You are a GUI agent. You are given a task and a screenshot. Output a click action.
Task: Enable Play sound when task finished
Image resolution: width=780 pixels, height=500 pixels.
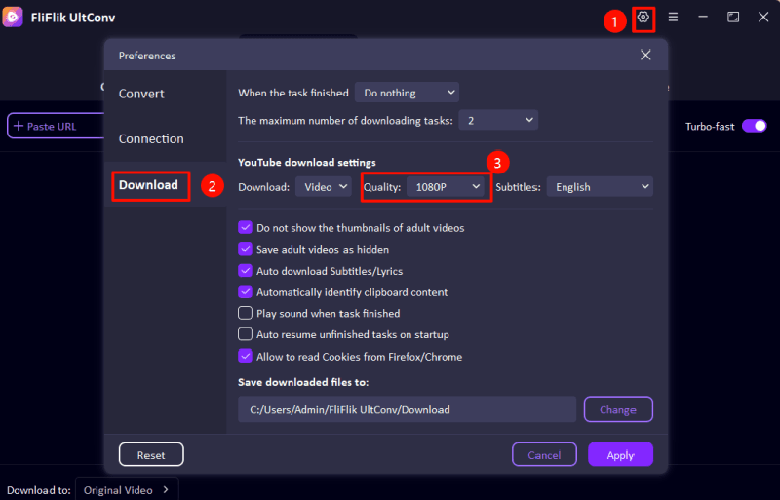pyautogui.click(x=245, y=313)
